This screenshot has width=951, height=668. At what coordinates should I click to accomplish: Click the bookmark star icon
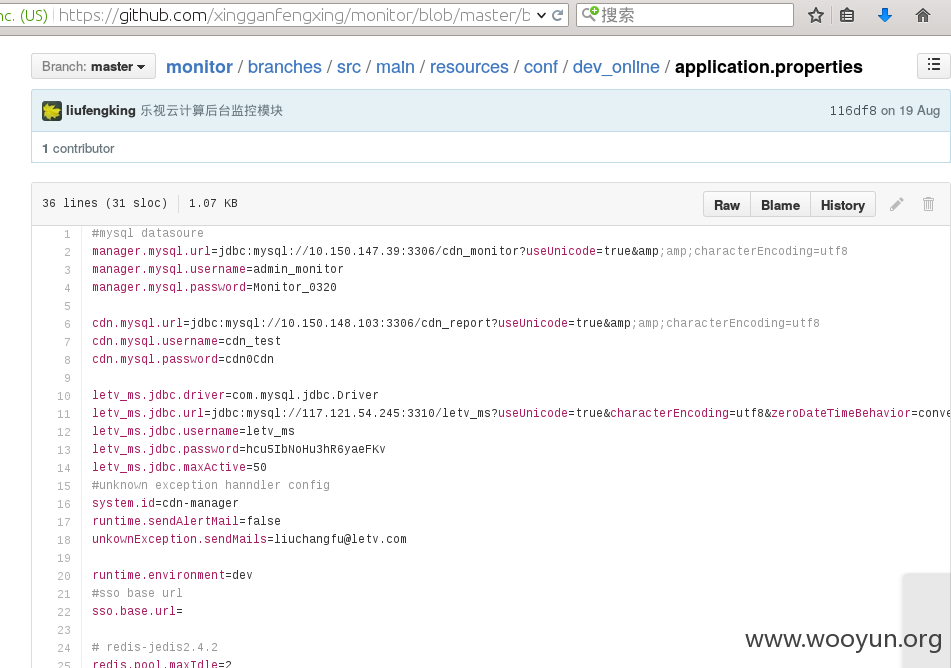(x=816, y=15)
